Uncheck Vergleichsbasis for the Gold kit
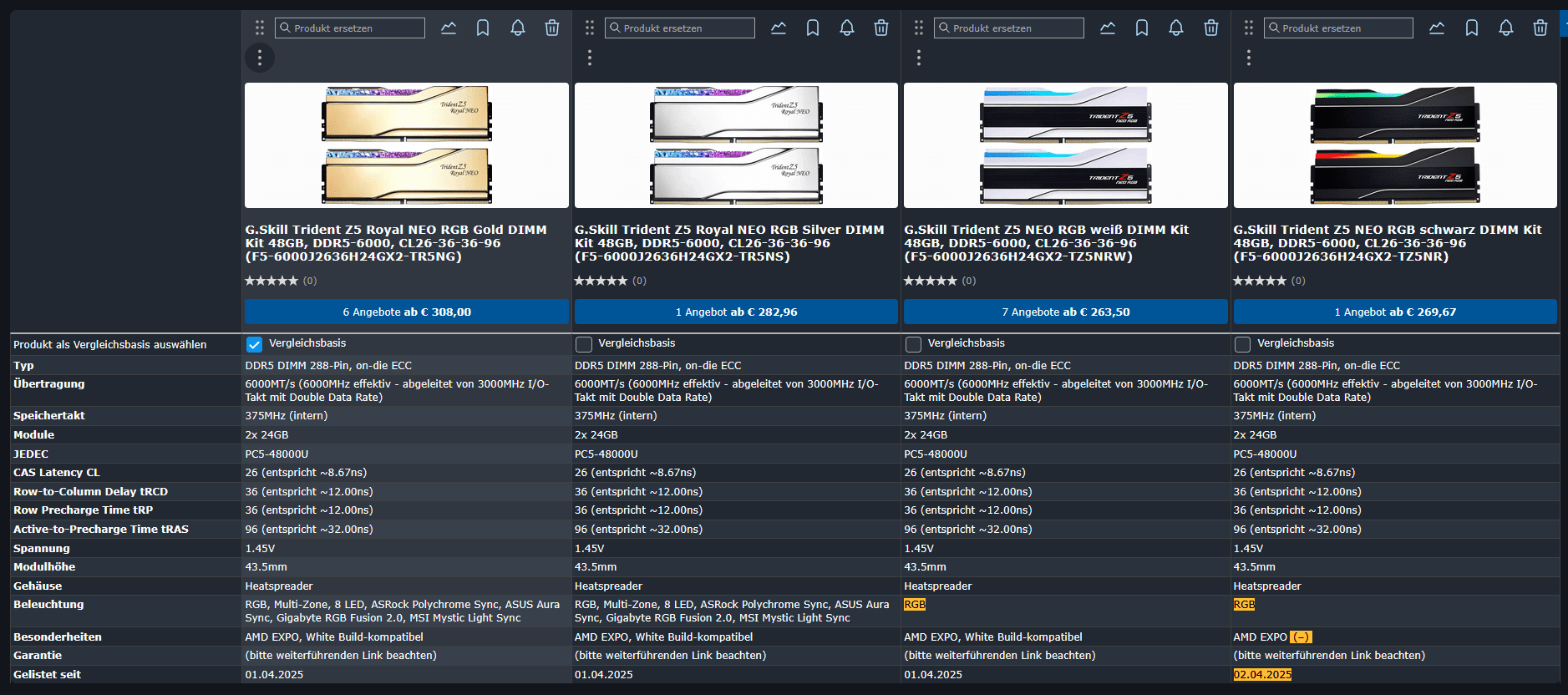Viewport: 1568px width, 695px height. 255,344
